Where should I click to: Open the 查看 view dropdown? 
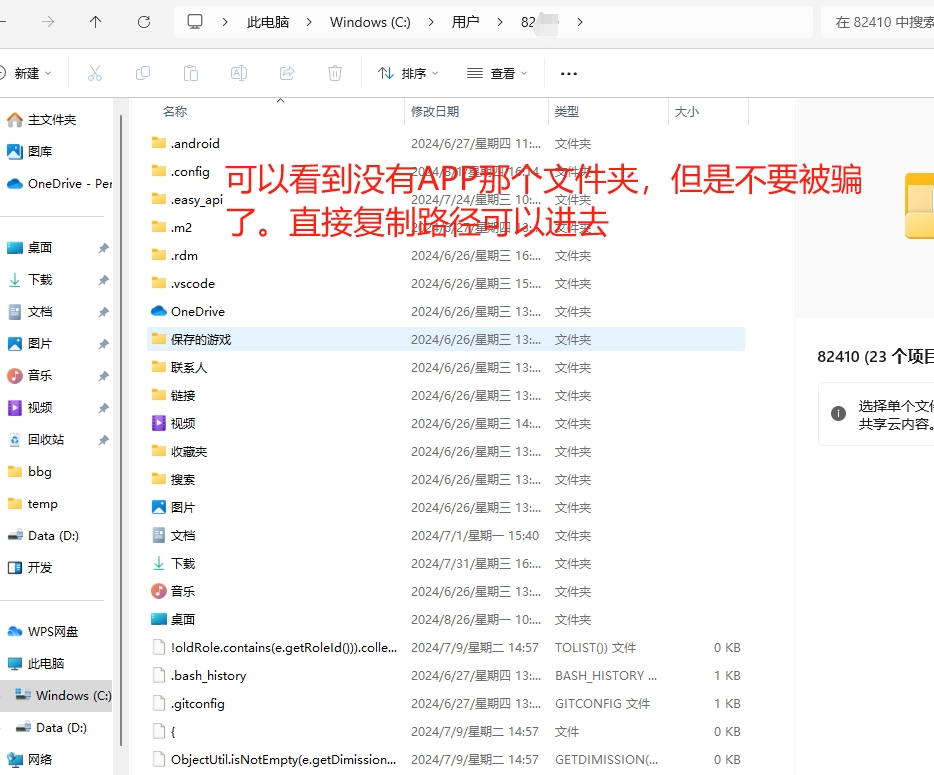pyautogui.click(x=497, y=73)
